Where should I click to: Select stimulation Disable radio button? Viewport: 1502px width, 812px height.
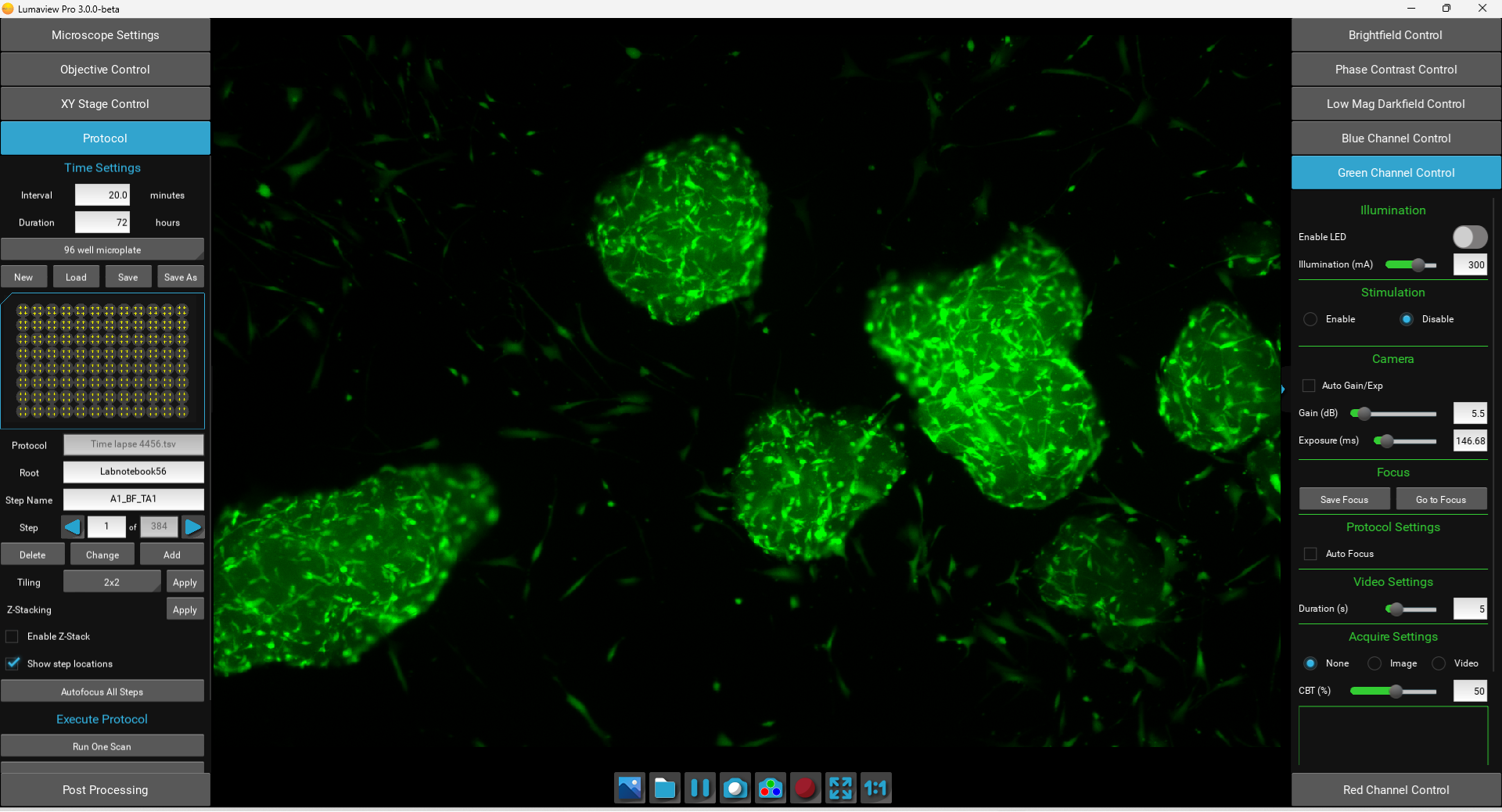coord(1407,319)
